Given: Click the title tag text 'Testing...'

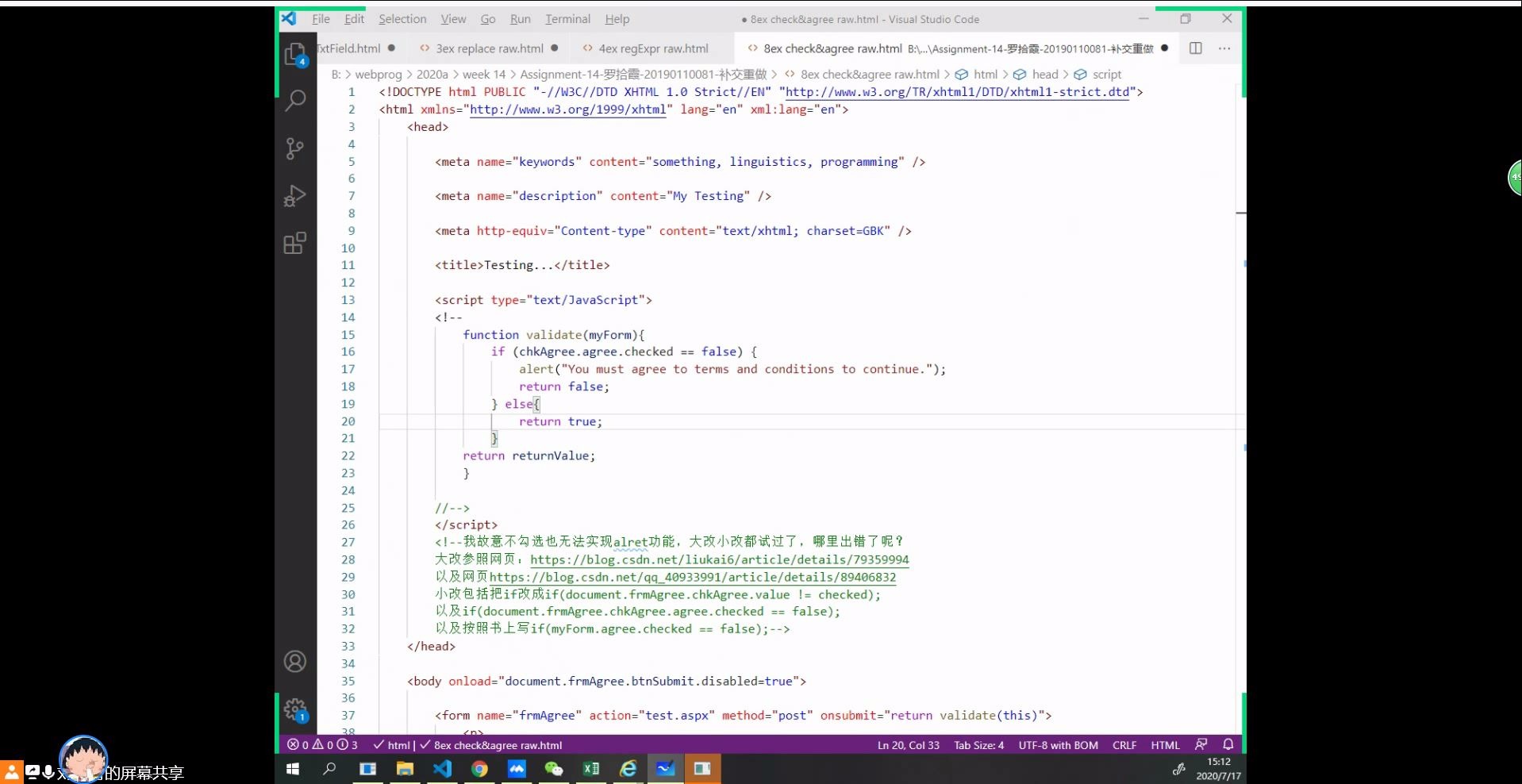Looking at the screenshot, I should (x=518, y=265).
